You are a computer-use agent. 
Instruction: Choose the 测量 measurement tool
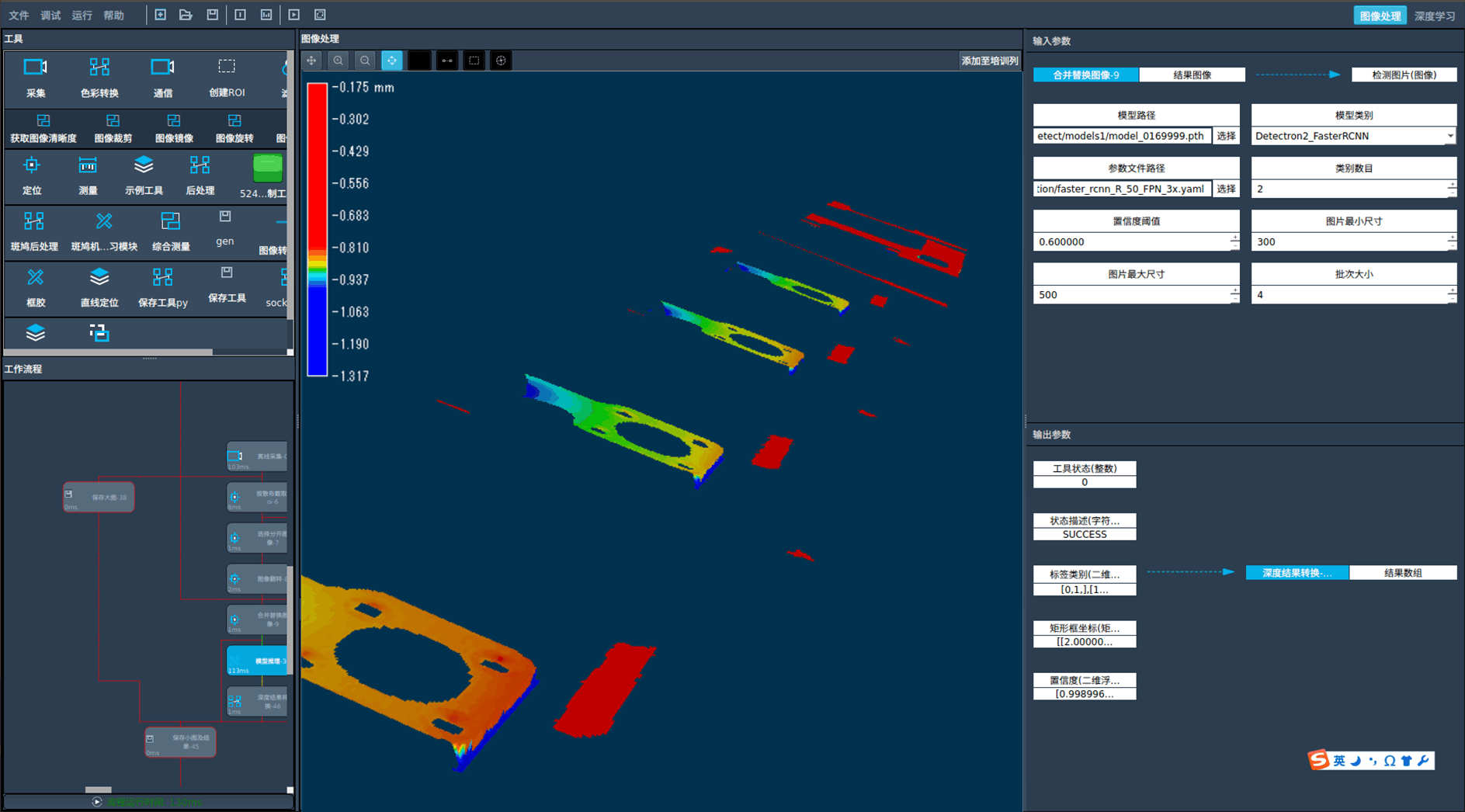tap(88, 175)
